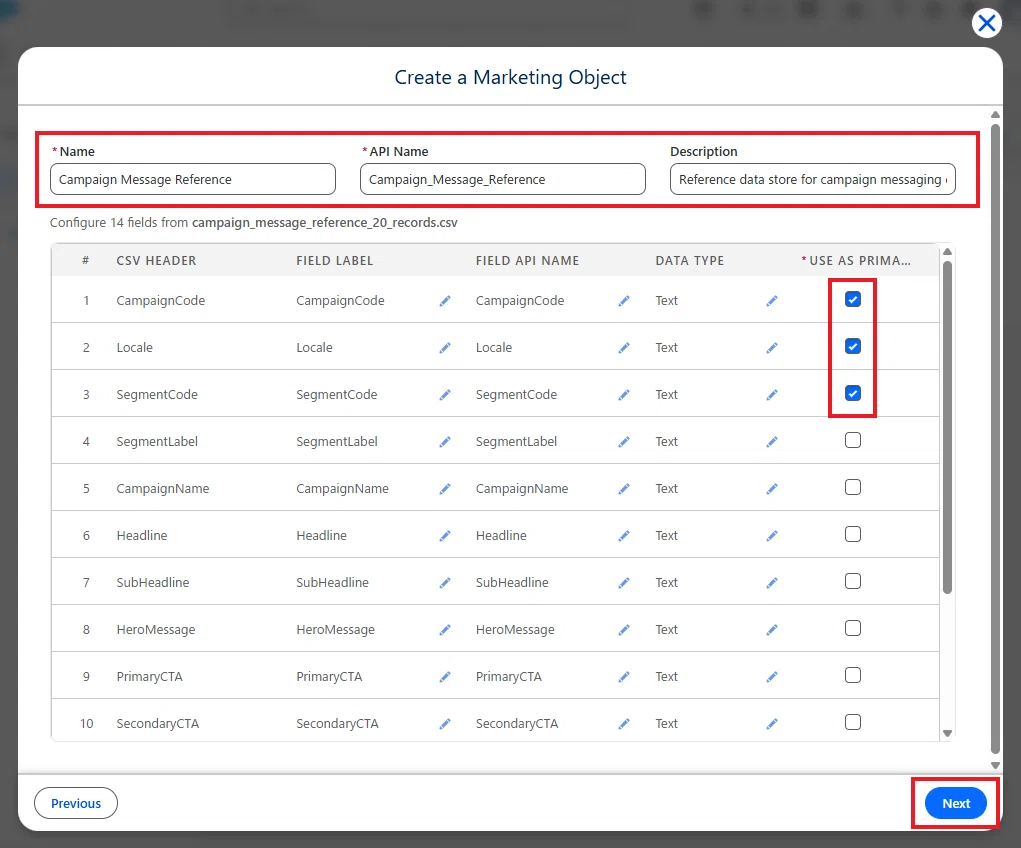Viewport: 1021px width, 848px height.
Task: Check primary key for SecondaryCTA
Action: (x=852, y=722)
